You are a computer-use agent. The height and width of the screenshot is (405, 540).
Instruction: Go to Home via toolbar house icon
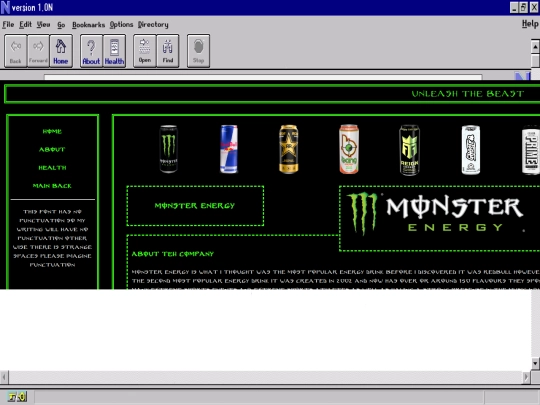click(x=61, y=51)
